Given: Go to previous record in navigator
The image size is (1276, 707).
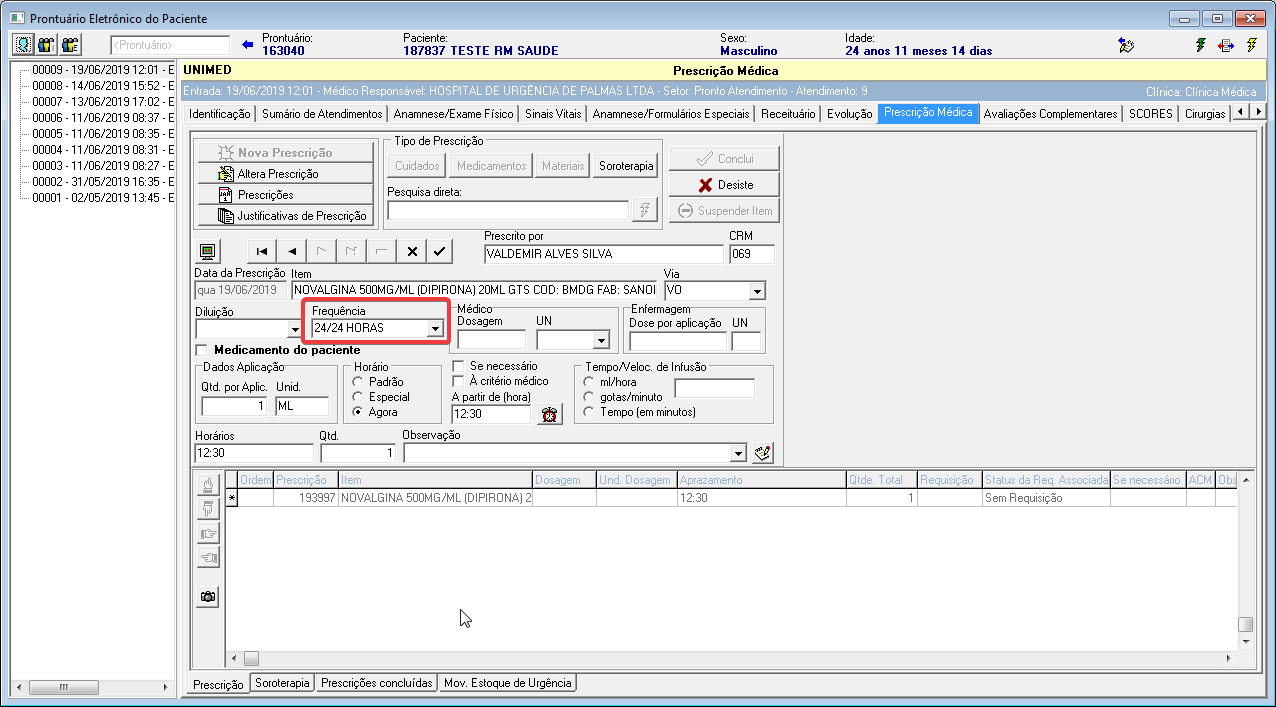Looking at the screenshot, I should [292, 251].
